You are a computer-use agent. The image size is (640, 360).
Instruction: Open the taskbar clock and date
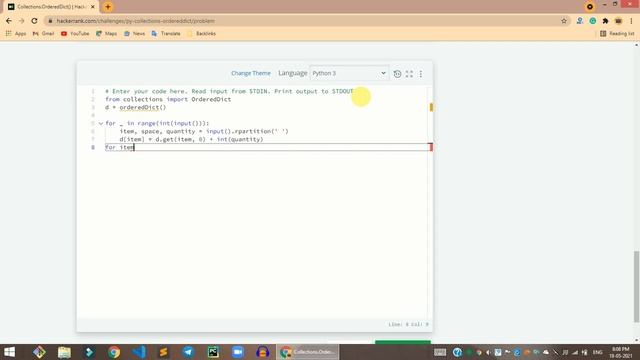click(x=621, y=352)
